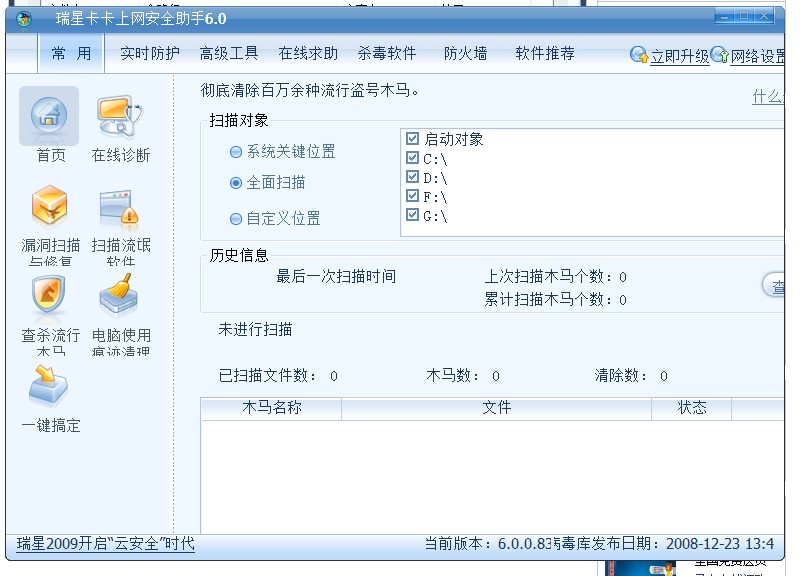Switch to the 常用 tab
Image resolution: width=806 pixels, height=576 pixels.
tap(71, 53)
